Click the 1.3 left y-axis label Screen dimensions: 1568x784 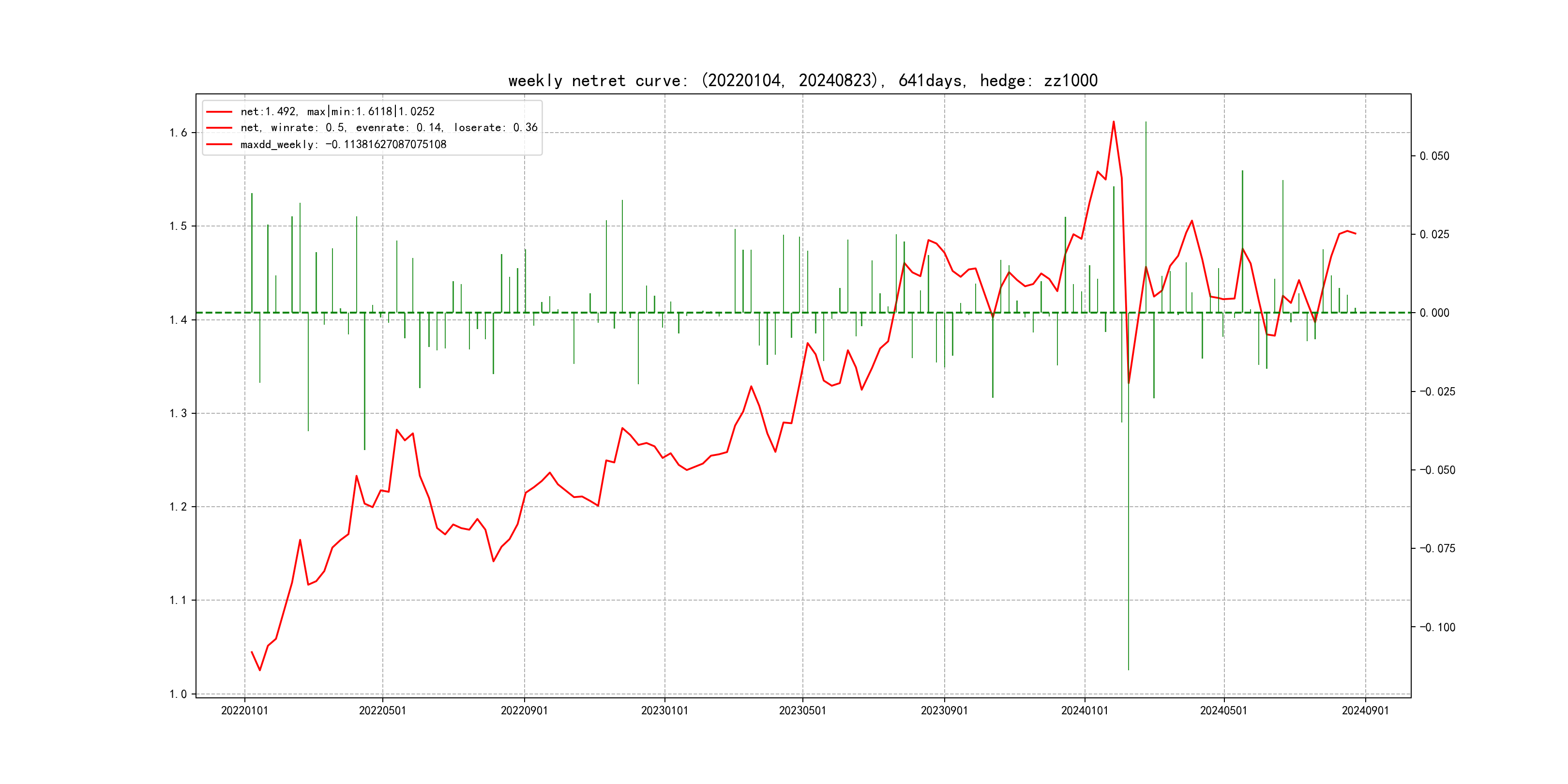point(178,413)
